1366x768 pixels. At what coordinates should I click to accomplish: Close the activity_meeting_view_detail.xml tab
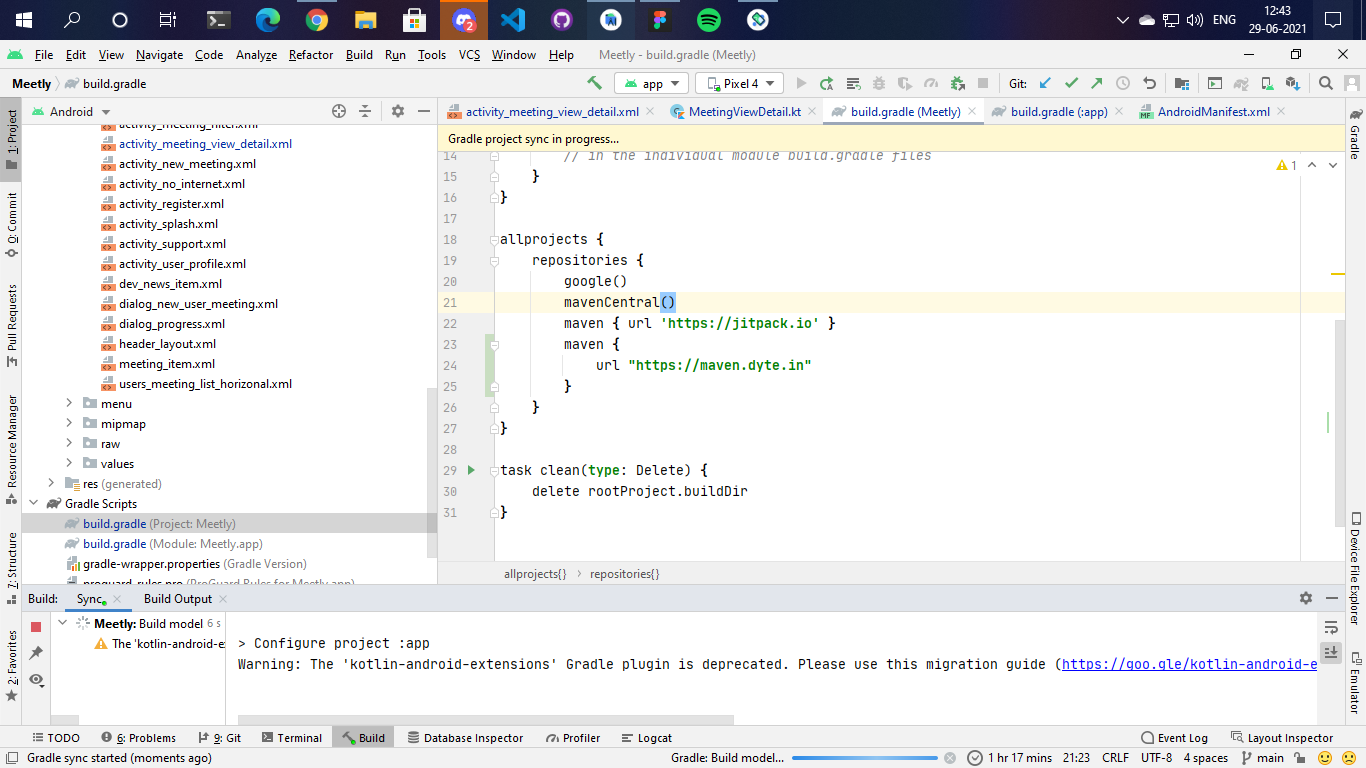[x=649, y=112]
